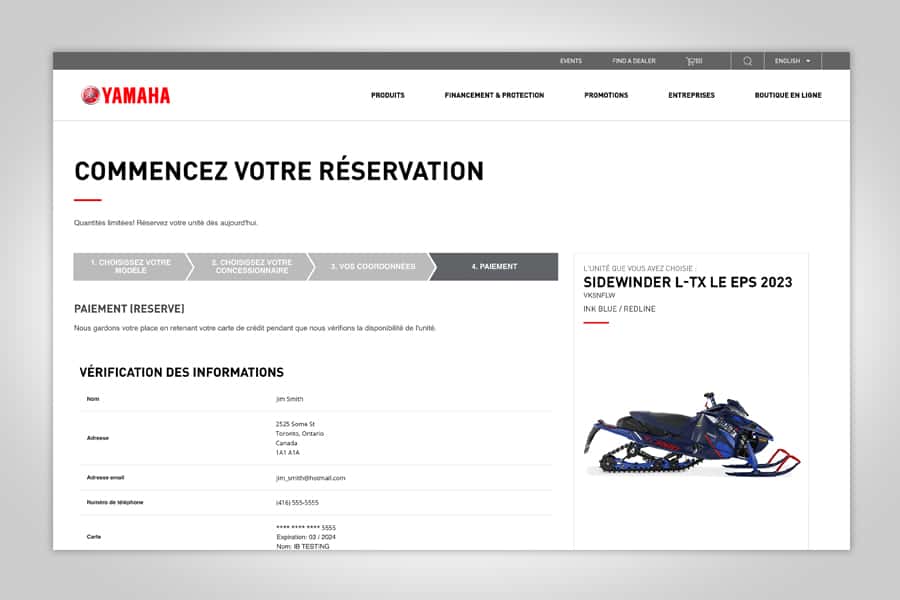Click the Yamaha logo
This screenshot has width=900, height=600.
(126, 95)
